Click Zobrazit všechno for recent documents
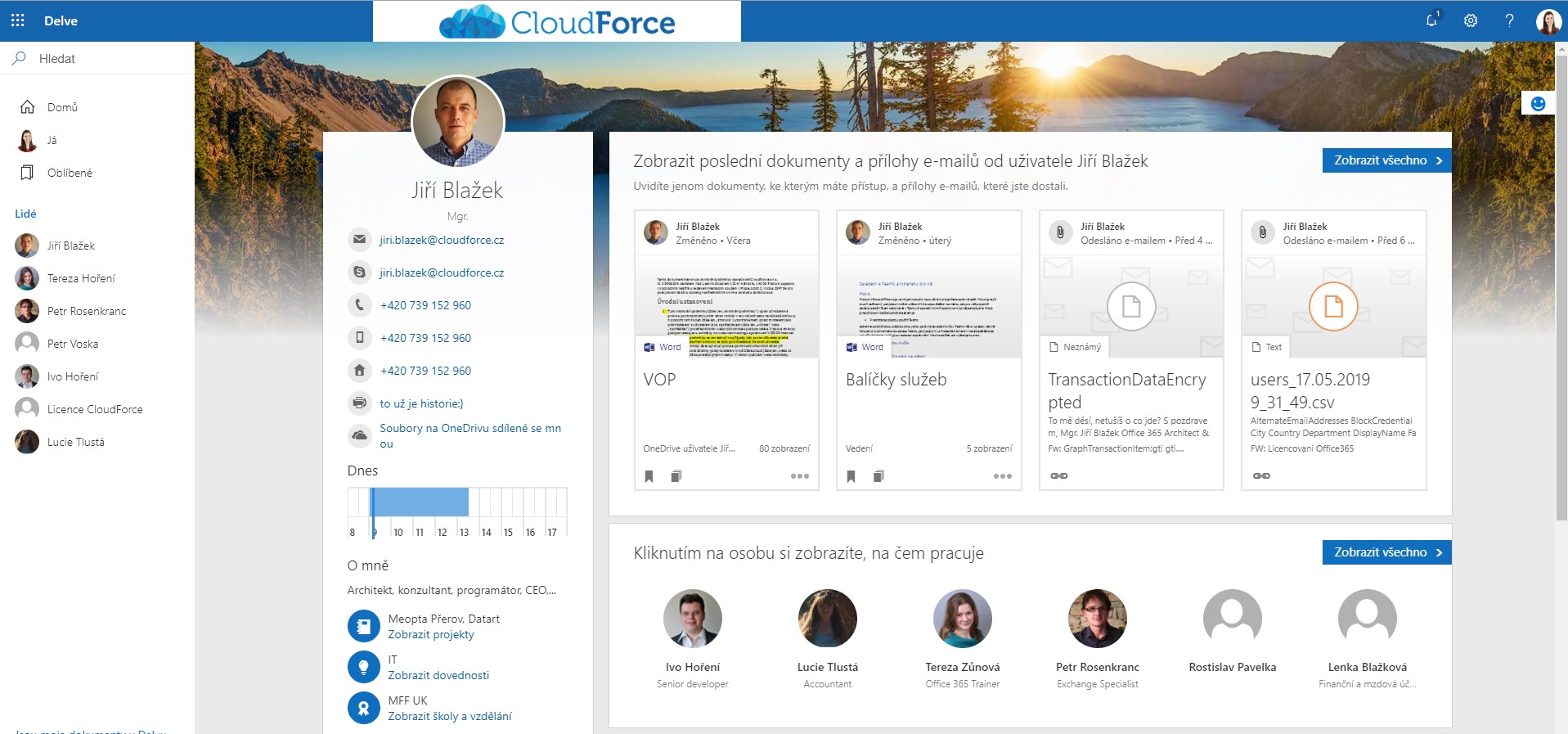Image resolution: width=1568 pixels, height=734 pixels. [1386, 160]
